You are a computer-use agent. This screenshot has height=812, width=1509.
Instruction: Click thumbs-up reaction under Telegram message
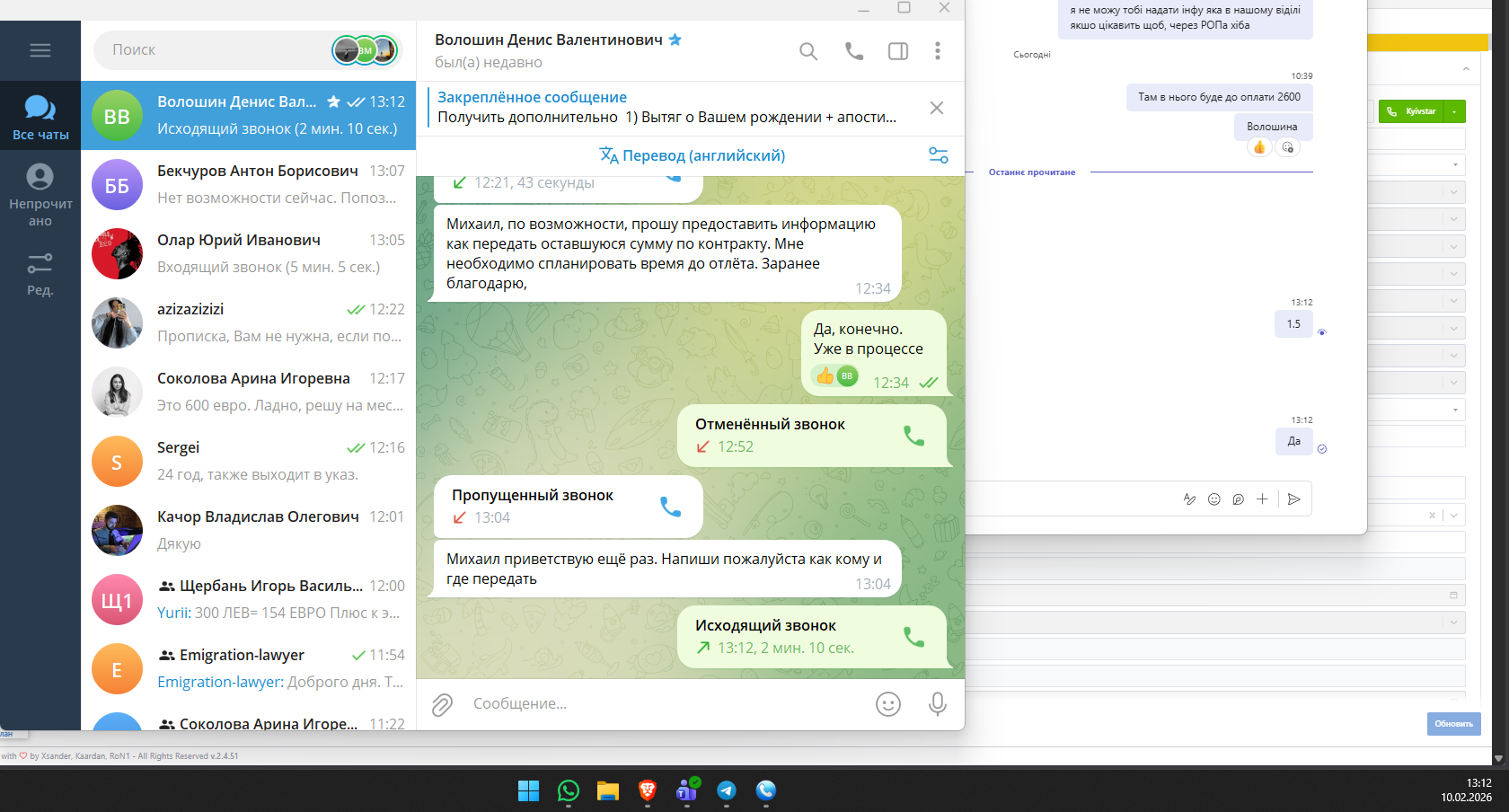pyautogui.click(x=836, y=376)
